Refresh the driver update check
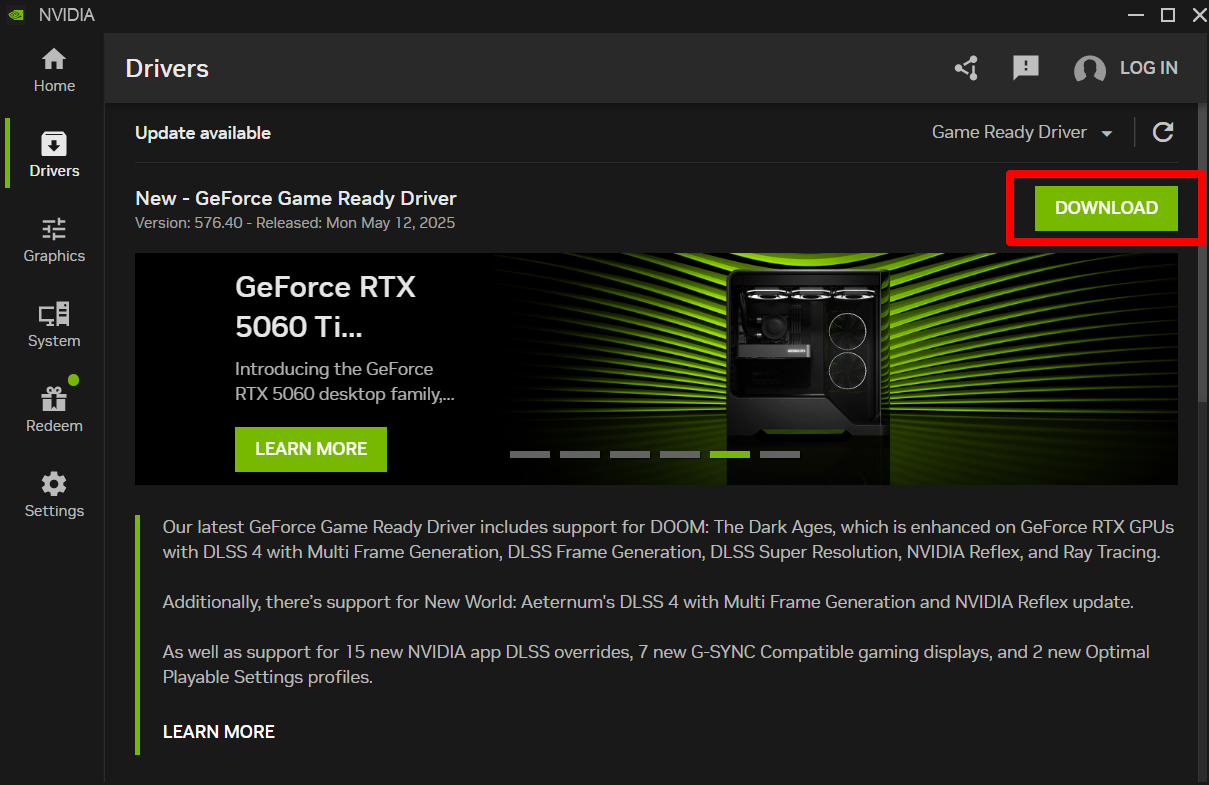Screen dimensions: 1209x785 (x=1162, y=132)
